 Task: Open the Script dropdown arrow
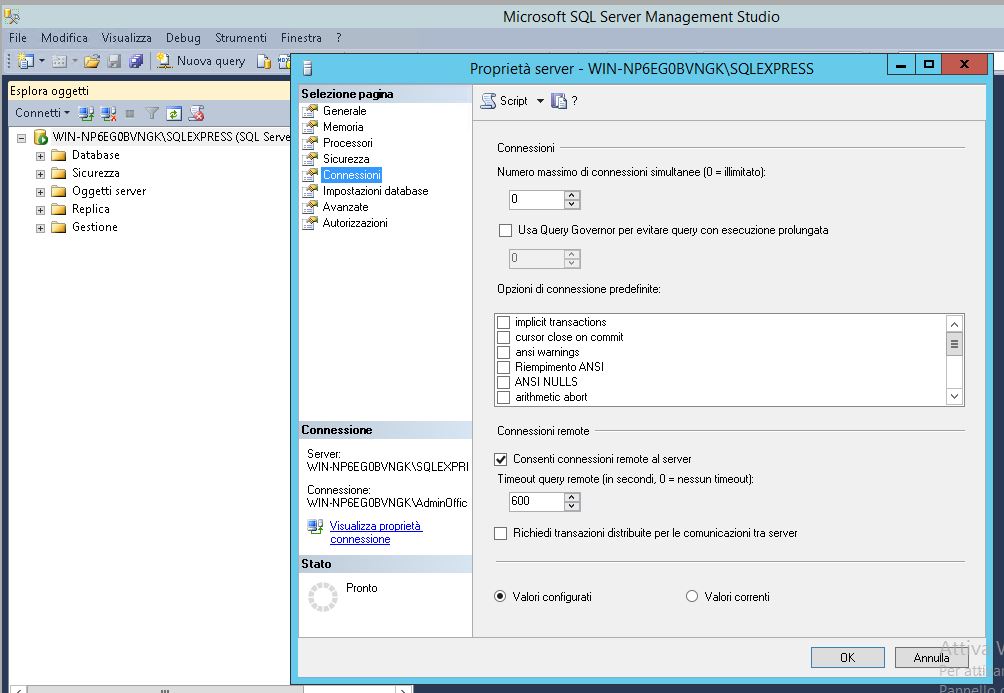coord(540,101)
